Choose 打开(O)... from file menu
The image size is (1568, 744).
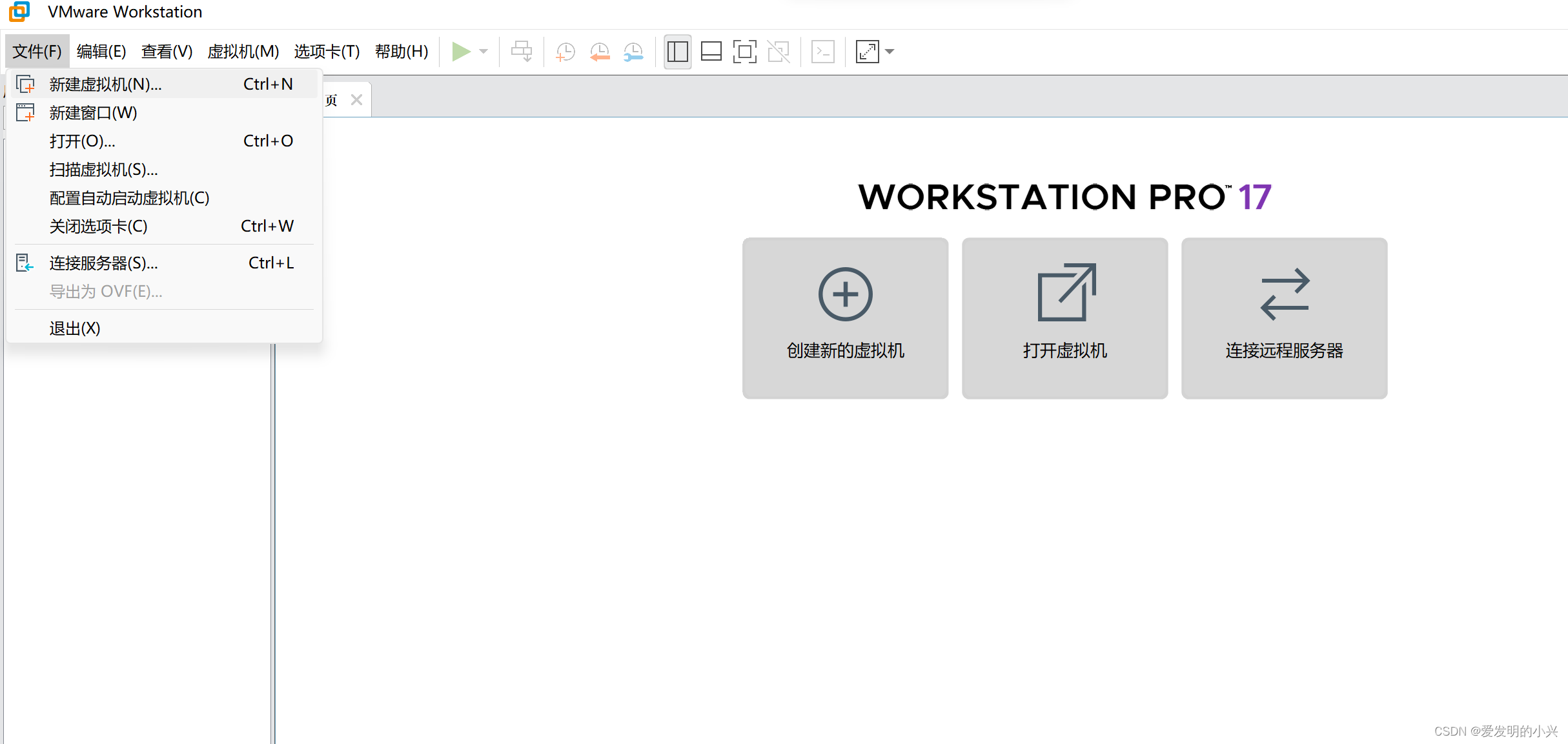pos(164,141)
